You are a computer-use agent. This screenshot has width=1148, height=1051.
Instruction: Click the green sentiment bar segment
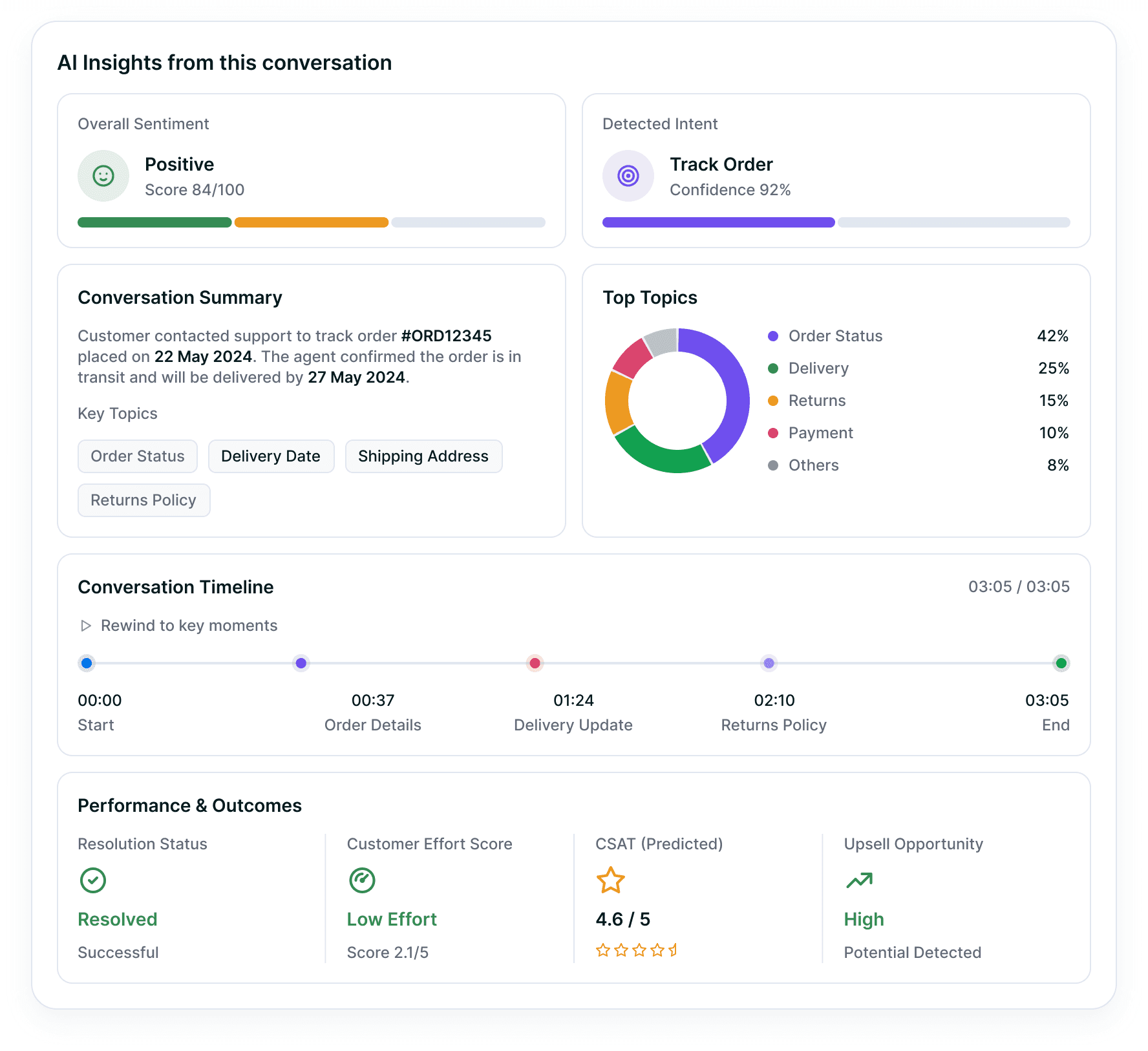click(154, 222)
